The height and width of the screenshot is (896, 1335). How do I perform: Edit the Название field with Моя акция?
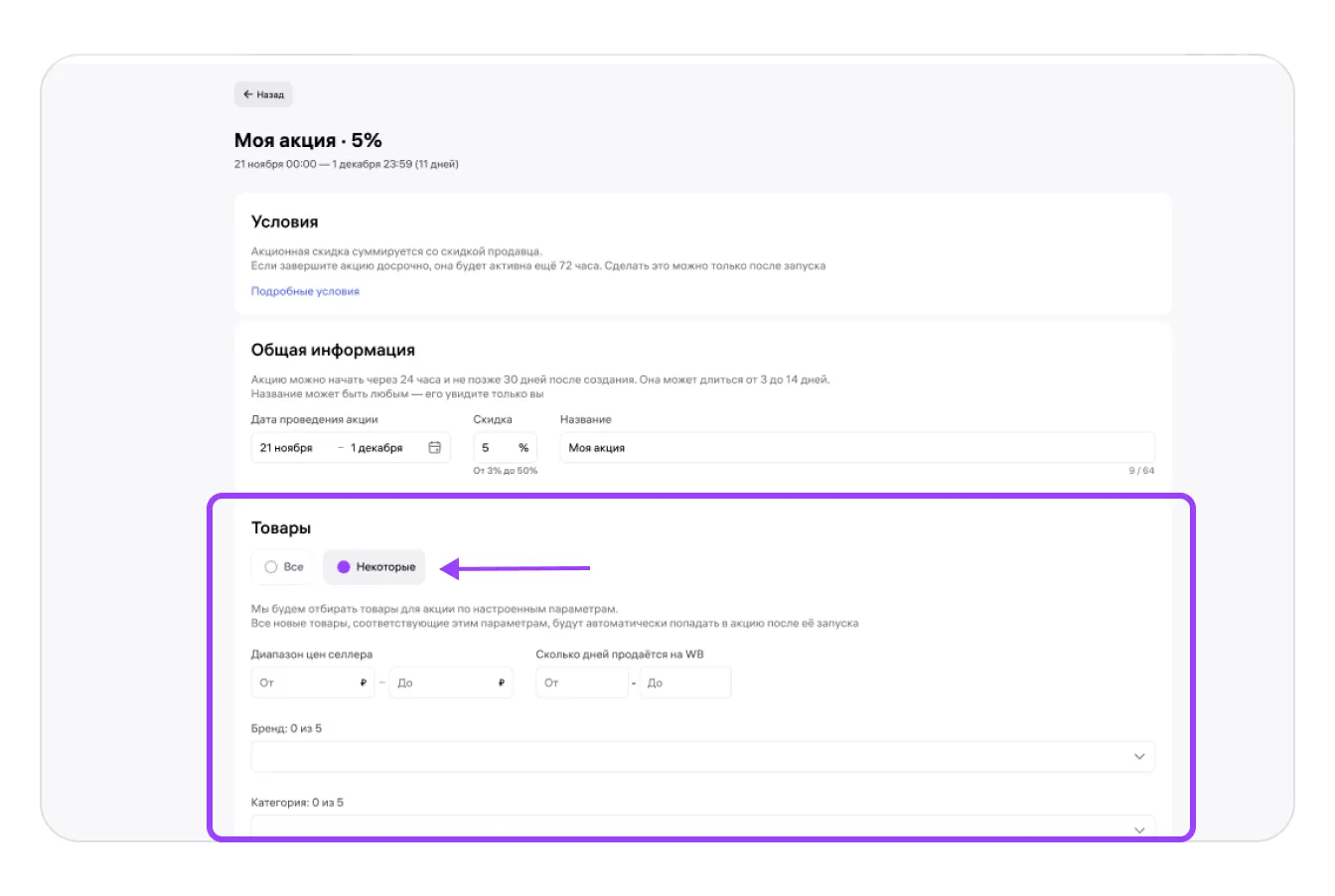[854, 448]
